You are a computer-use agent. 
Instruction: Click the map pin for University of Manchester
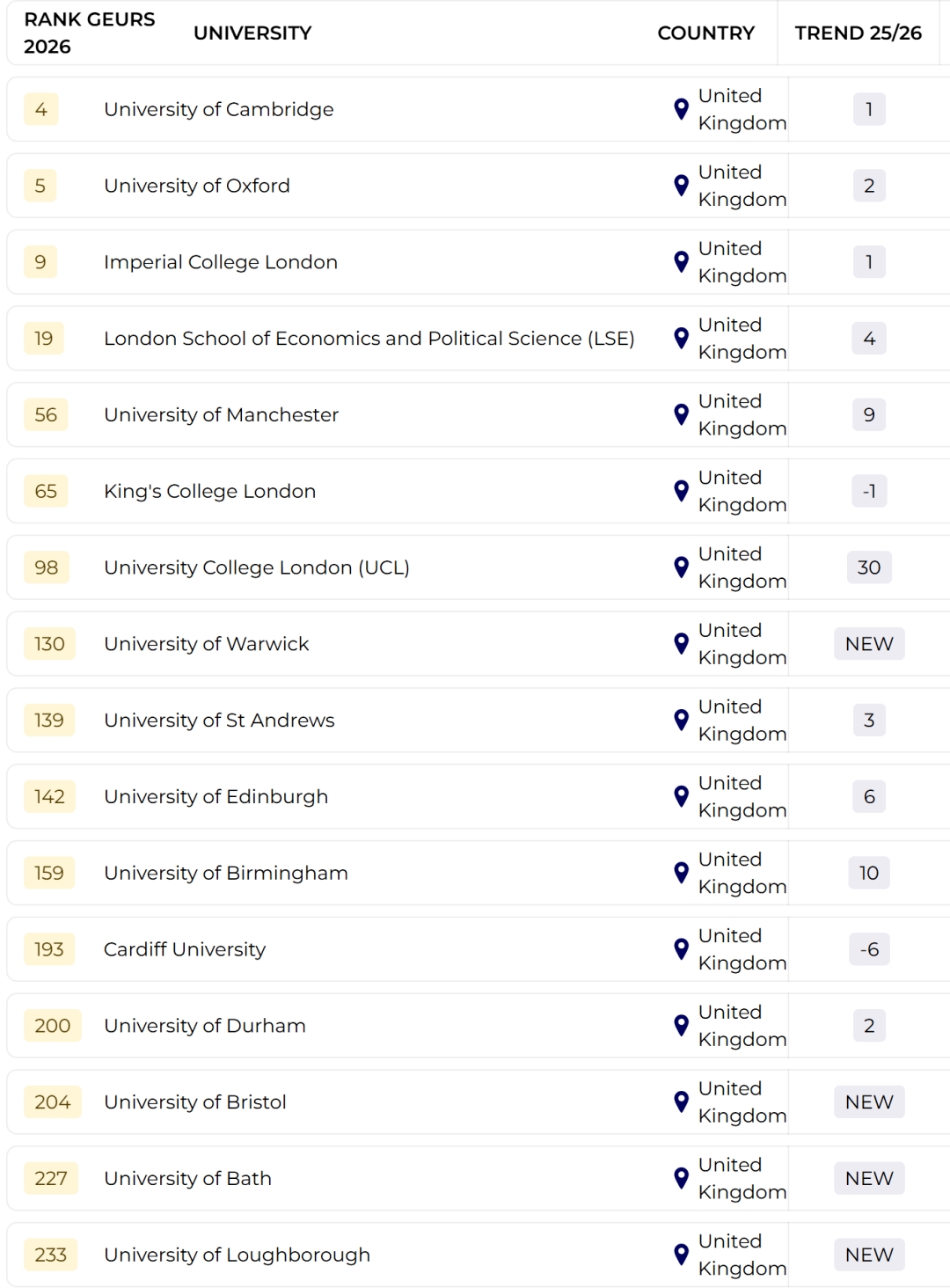(681, 414)
